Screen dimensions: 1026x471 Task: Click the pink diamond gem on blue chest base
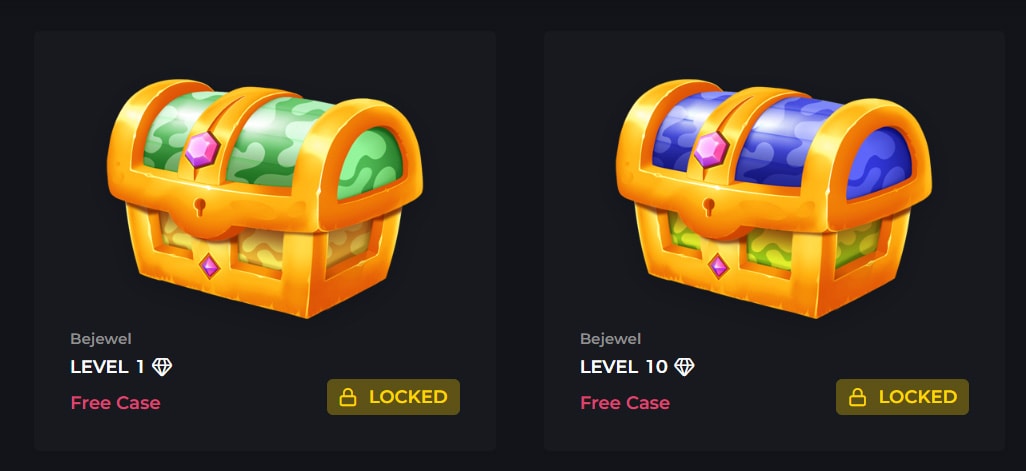[718, 266]
